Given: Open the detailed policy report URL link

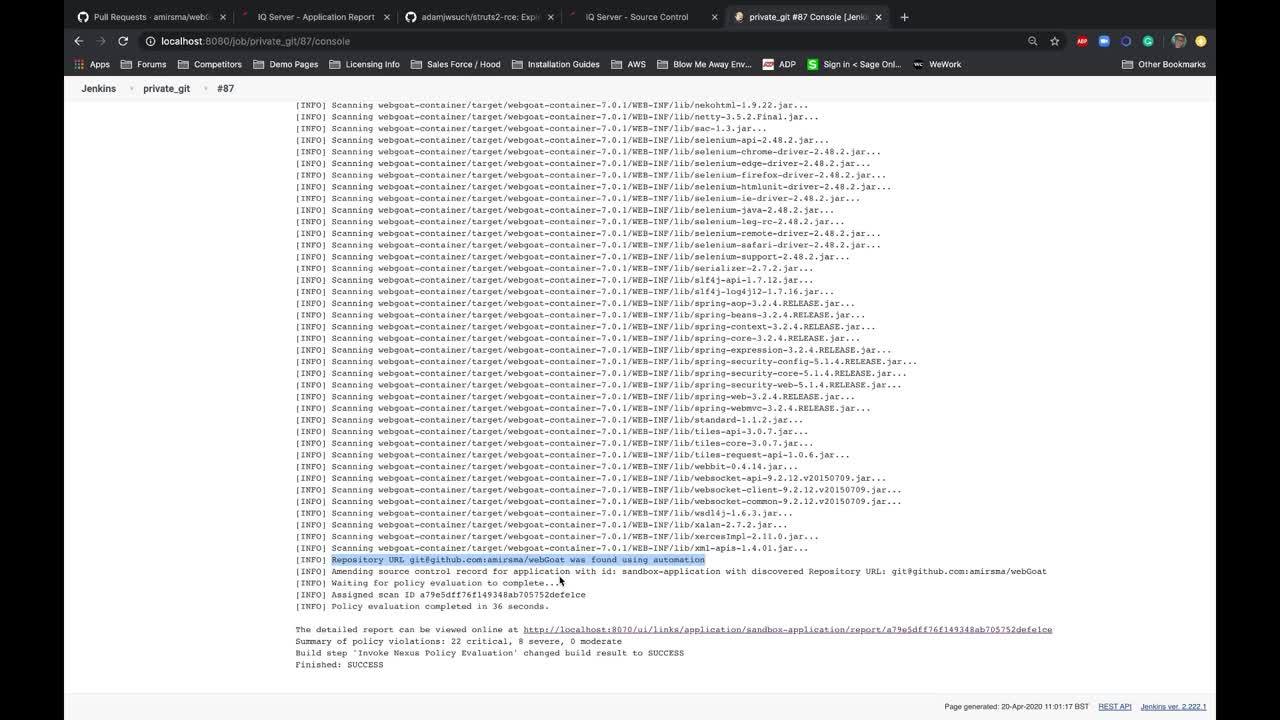Looking at the screenshot, I should pos(787,630).
